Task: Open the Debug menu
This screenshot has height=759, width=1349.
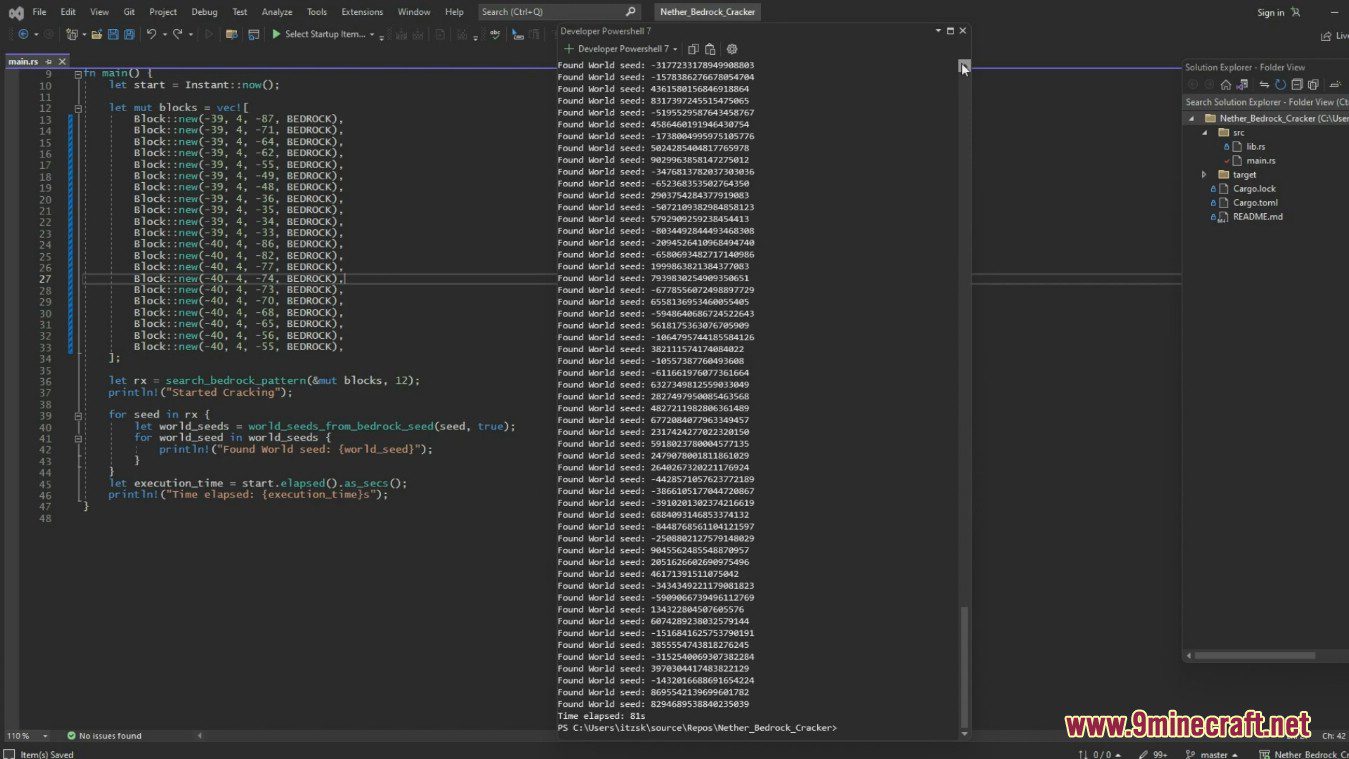Action: click(x=204, y=12)
